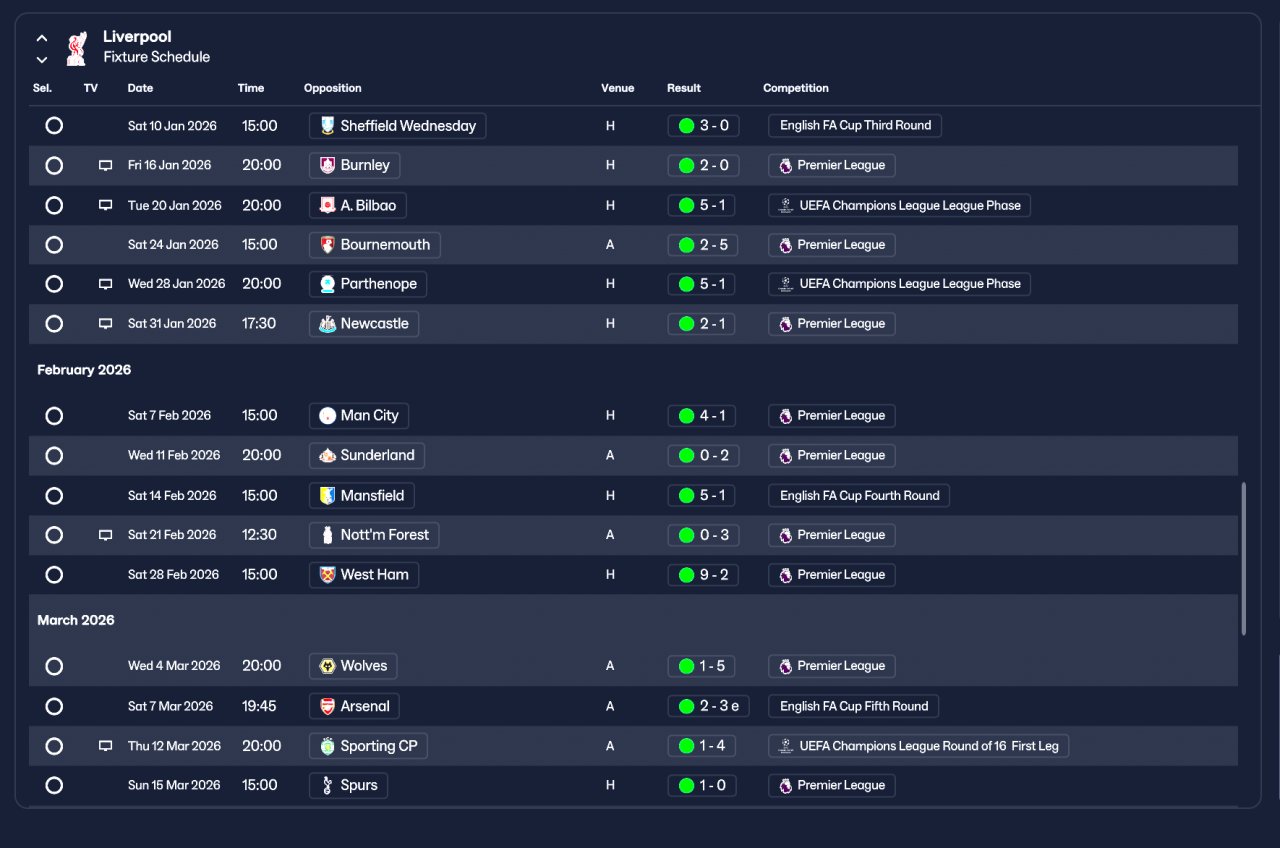Click the TV icon for Sporting CP fixture
The height and width of the screenshot is (848, 1280).
tap(105, 746)
